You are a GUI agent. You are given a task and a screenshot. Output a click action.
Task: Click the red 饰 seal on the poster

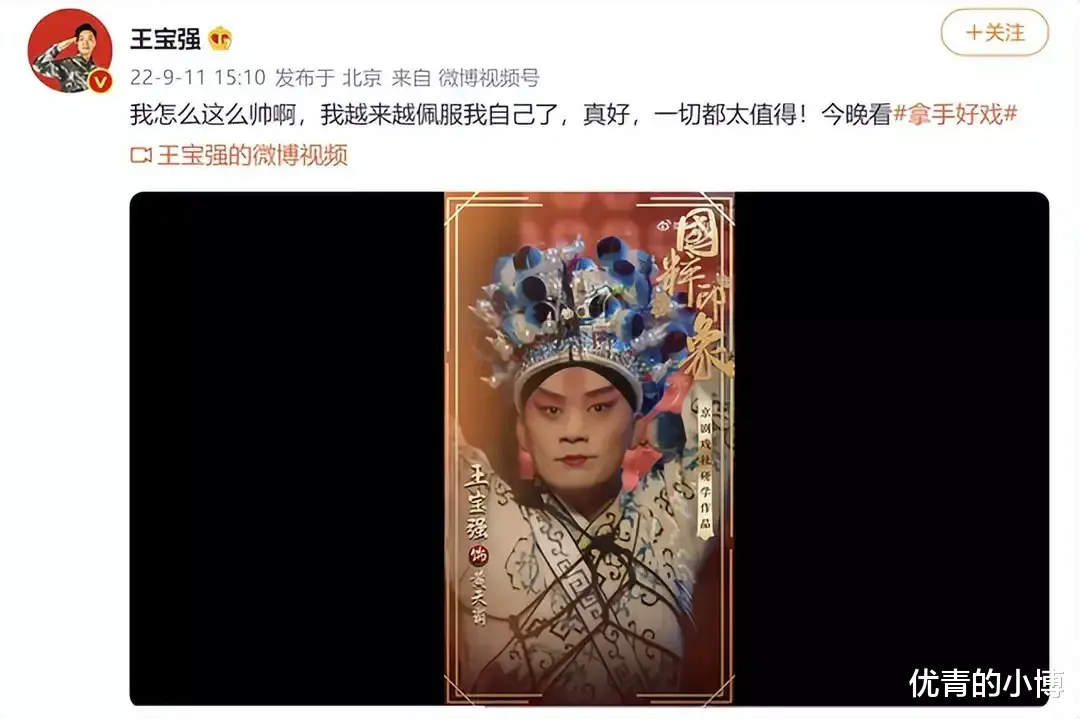tap(478, 555)
